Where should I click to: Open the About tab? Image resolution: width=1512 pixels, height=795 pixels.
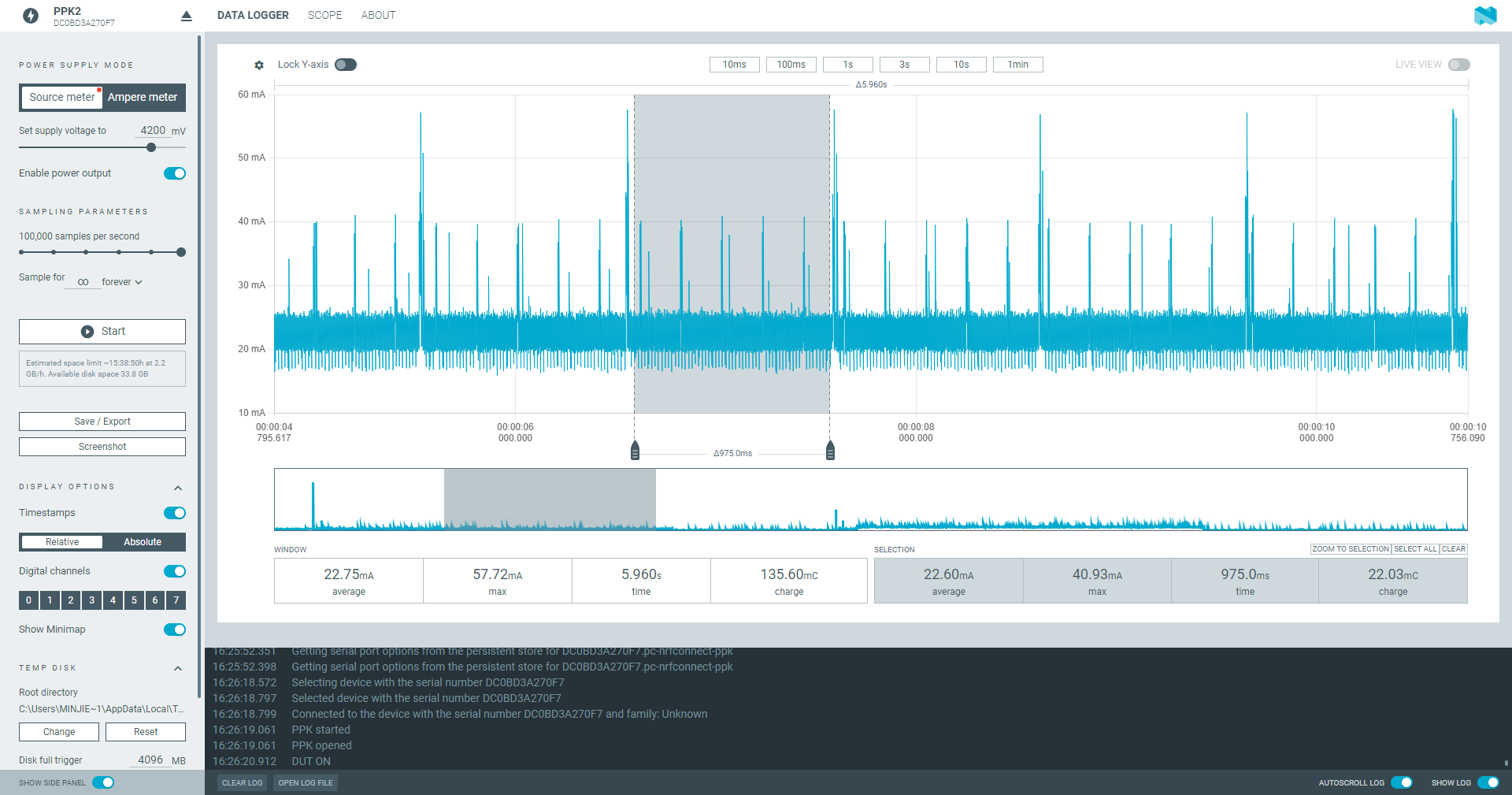378,15
